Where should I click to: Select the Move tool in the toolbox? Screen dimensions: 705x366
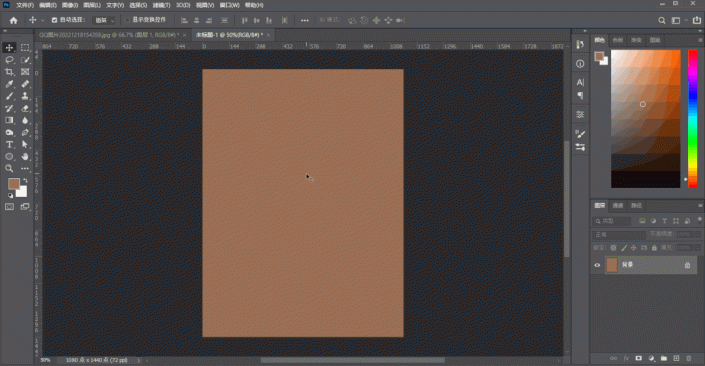pyautogui.click(x=9, y=48)
